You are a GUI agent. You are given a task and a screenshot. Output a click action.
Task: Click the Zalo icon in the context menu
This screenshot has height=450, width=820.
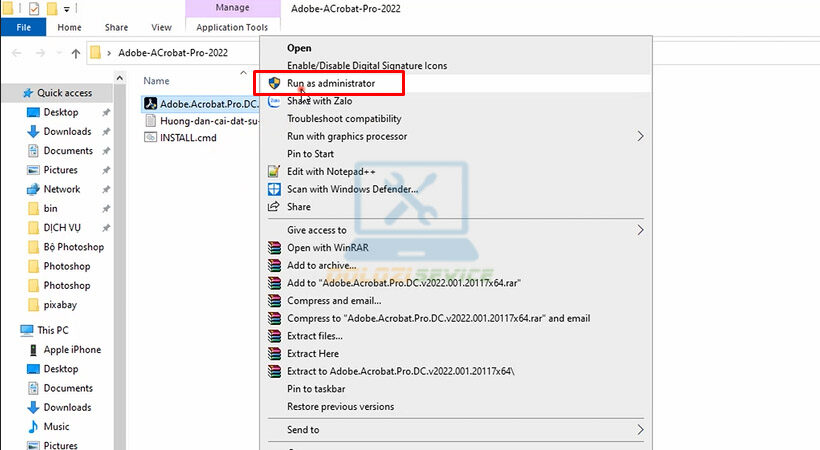coord(274,101)
